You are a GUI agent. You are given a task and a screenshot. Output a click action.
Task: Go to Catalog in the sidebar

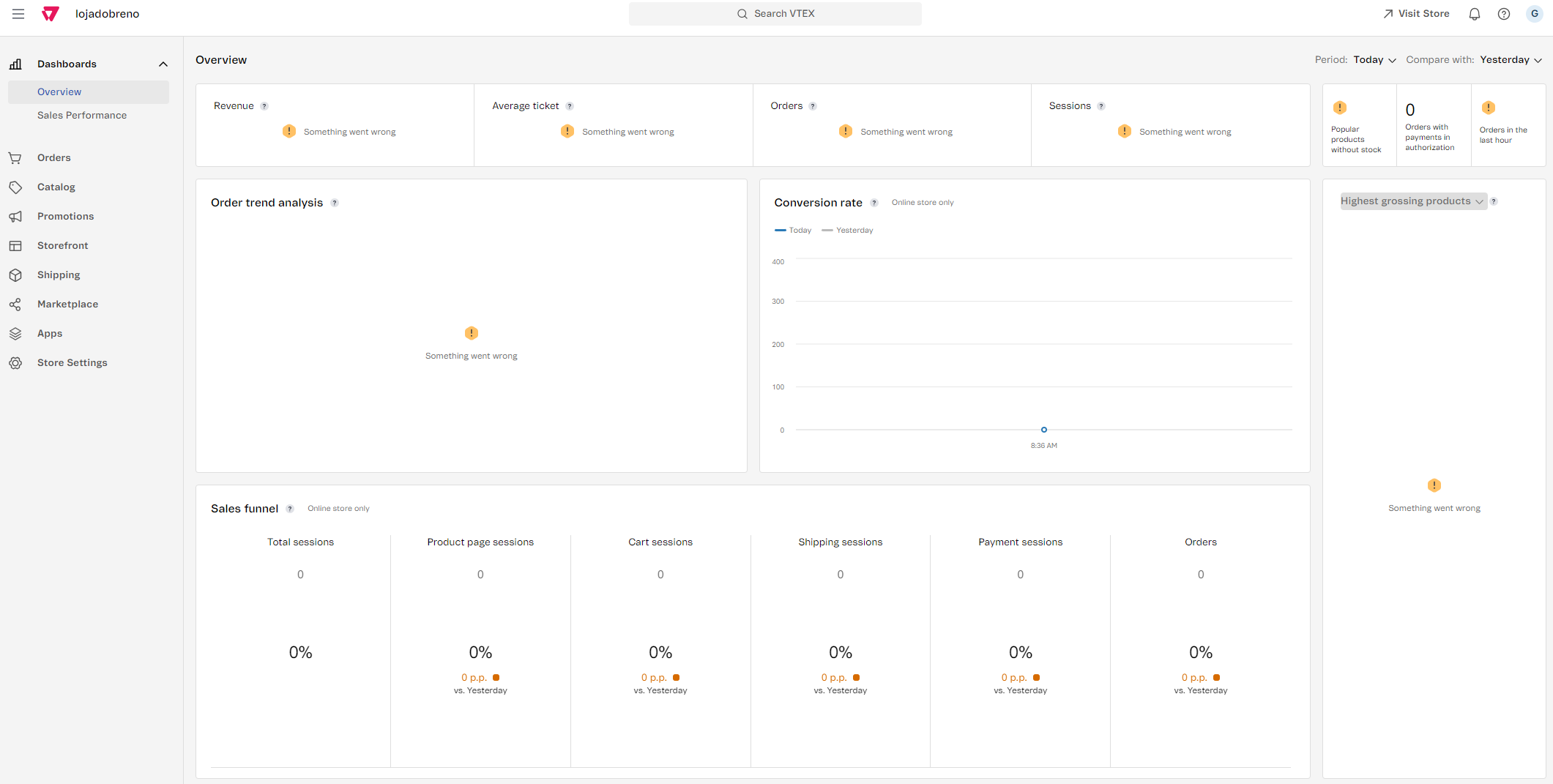(x=56, y=187)
